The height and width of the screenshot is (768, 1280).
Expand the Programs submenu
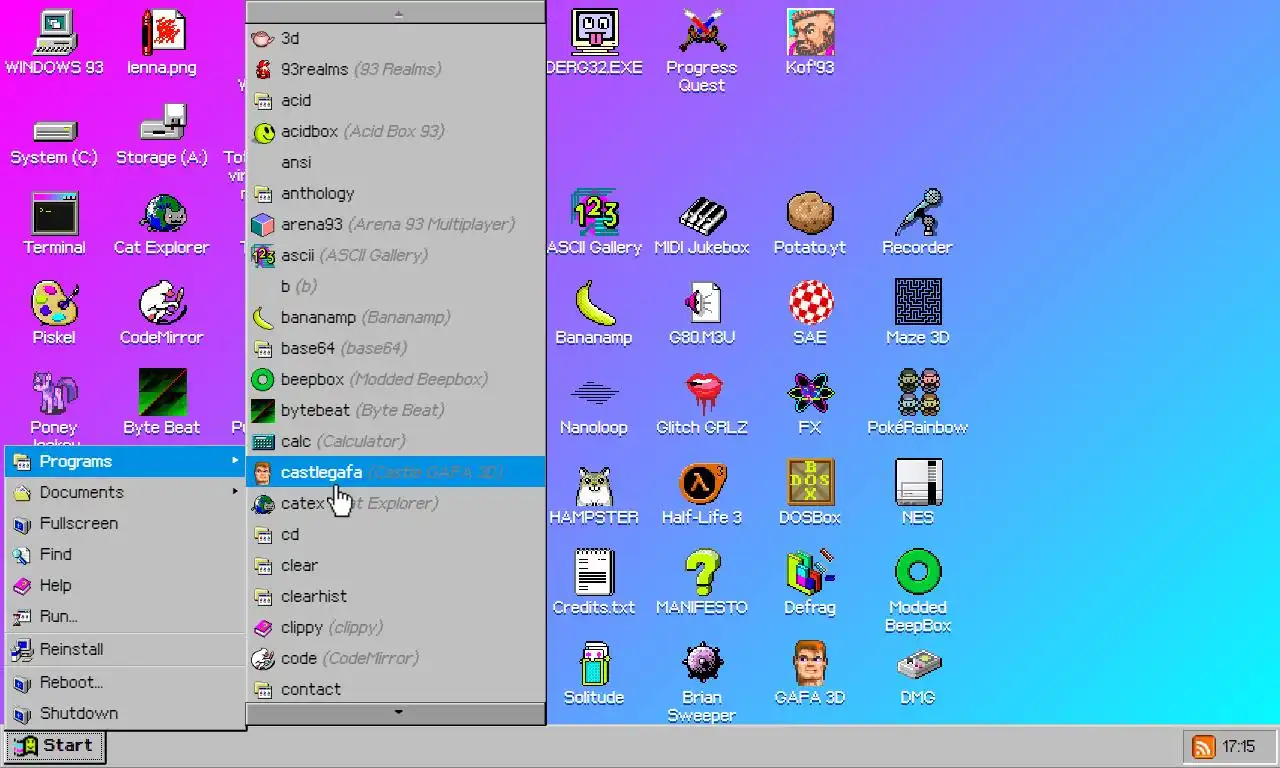tap(125, 461)
